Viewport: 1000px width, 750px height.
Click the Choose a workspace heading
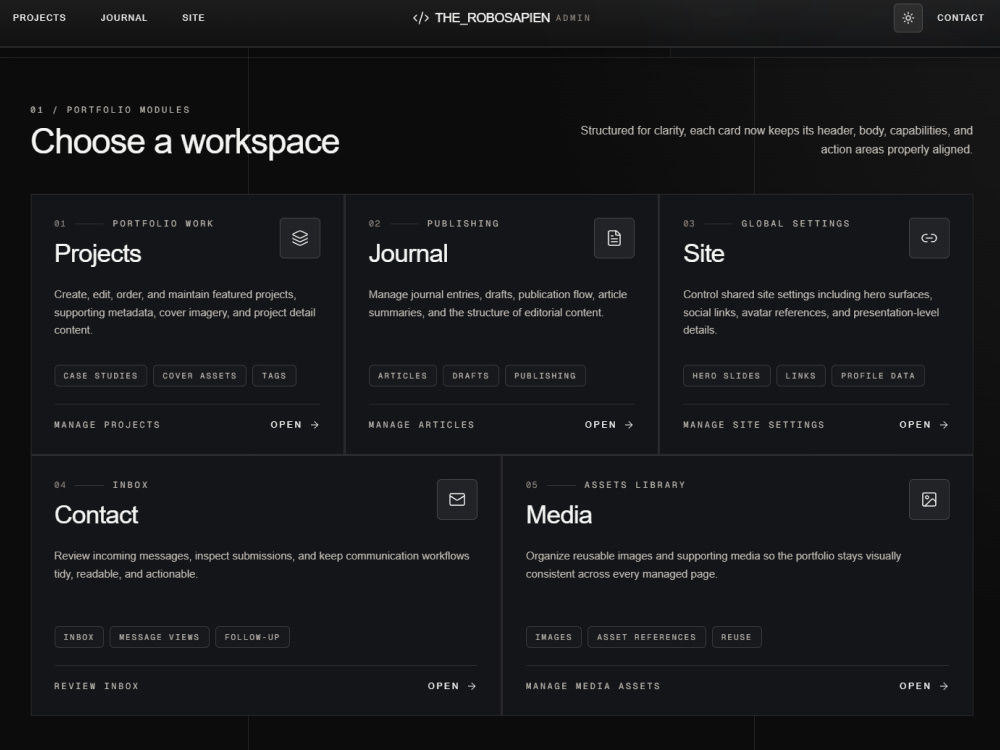click(x=185, y=142)
